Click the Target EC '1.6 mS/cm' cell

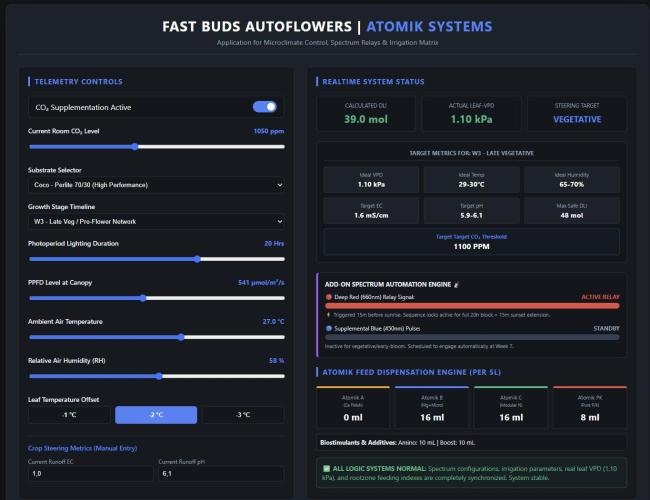click(371, 211)
